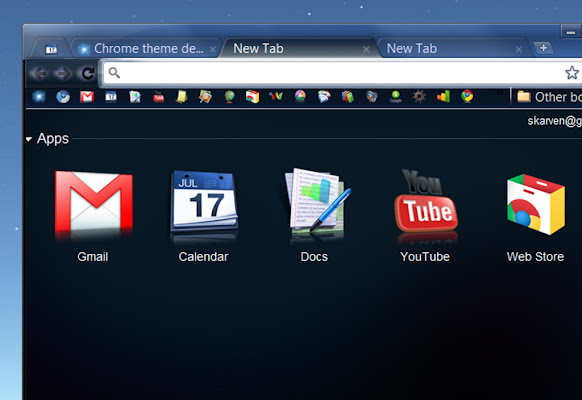Screen dimensions: 582x400
Task: Open the Chrome logo bookmark icon
Action: pos(467,96)
